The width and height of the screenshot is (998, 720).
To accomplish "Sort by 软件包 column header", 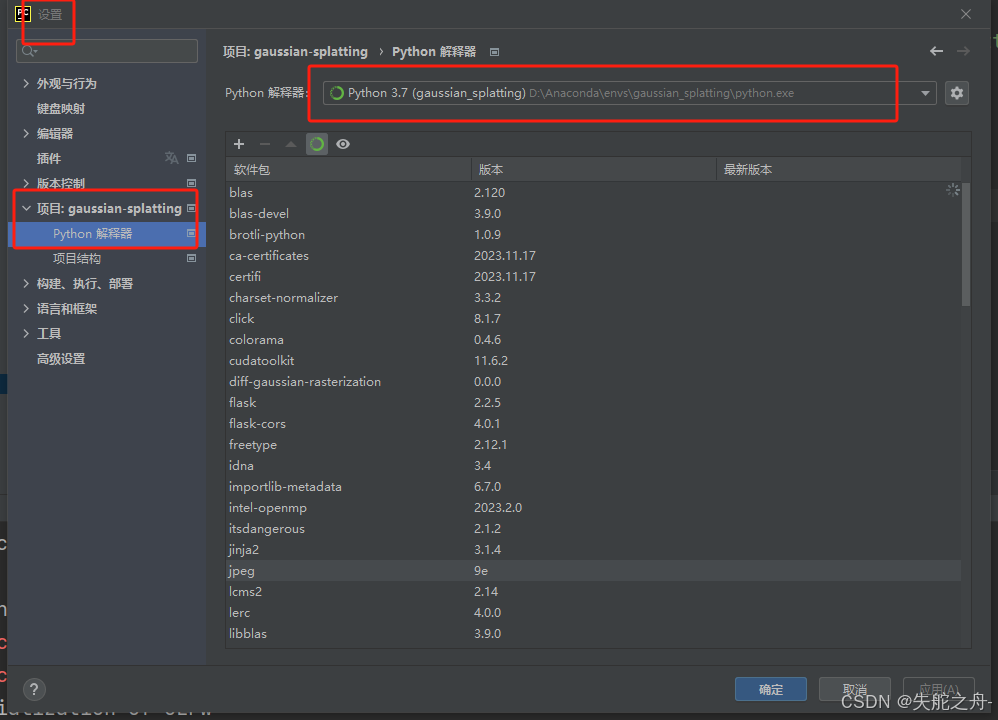I will [348, 169].
